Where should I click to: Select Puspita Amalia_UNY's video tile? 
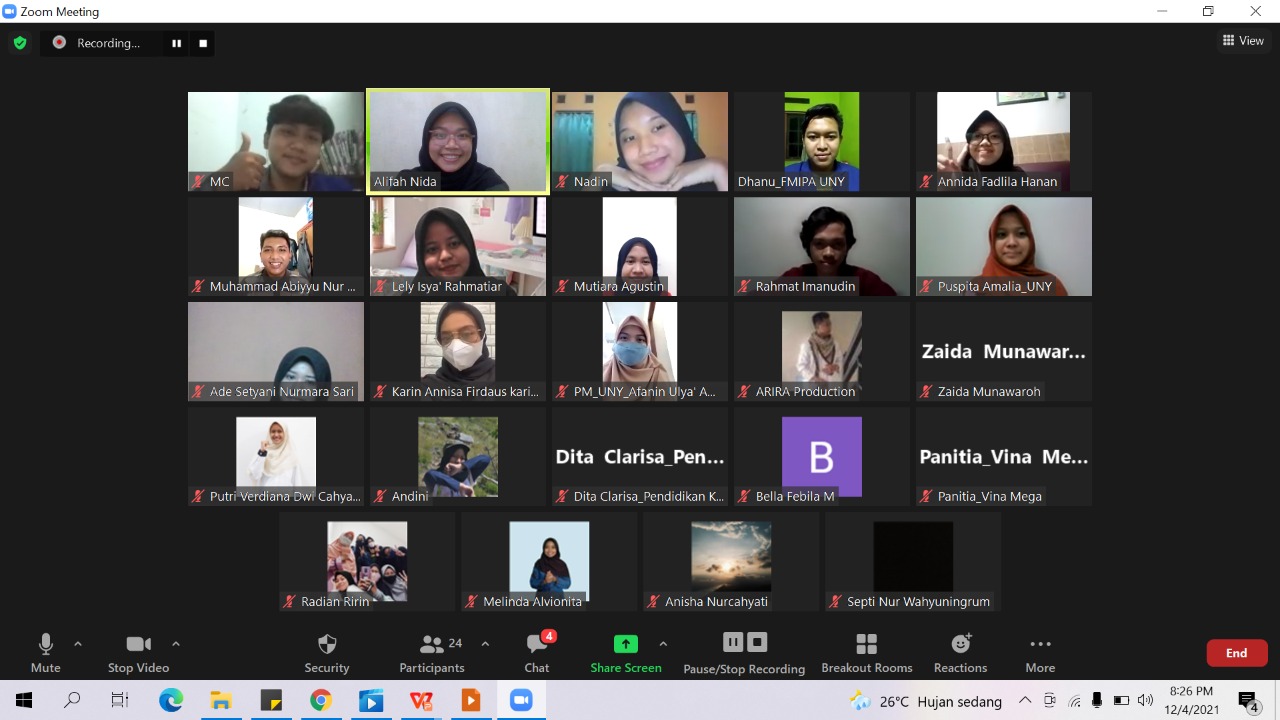pos(1004,246)
